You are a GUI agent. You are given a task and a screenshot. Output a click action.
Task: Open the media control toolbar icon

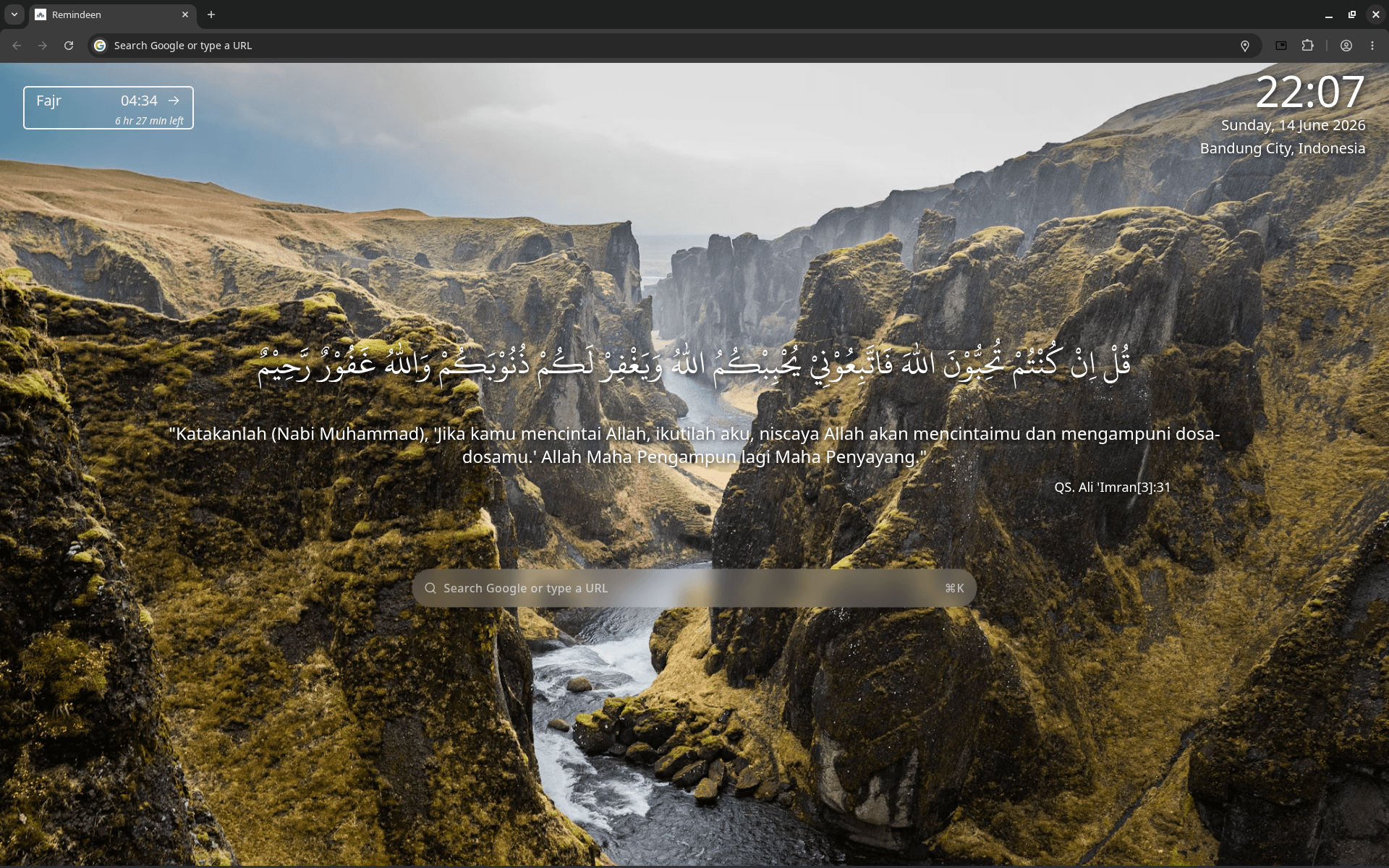tap(1281, 46)
